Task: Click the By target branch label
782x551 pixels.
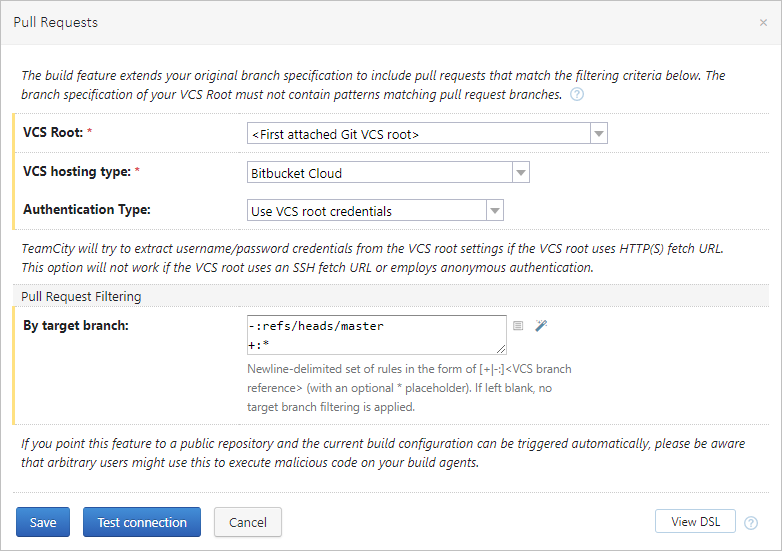Action: (x=76, y=326)
